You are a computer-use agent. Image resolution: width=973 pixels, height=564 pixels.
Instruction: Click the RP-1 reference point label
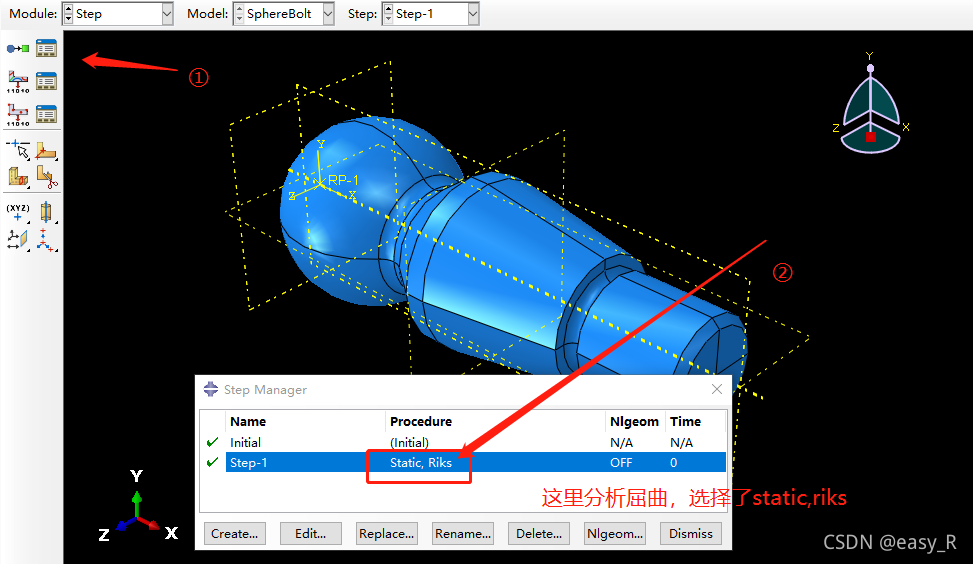tap(343, 180)
